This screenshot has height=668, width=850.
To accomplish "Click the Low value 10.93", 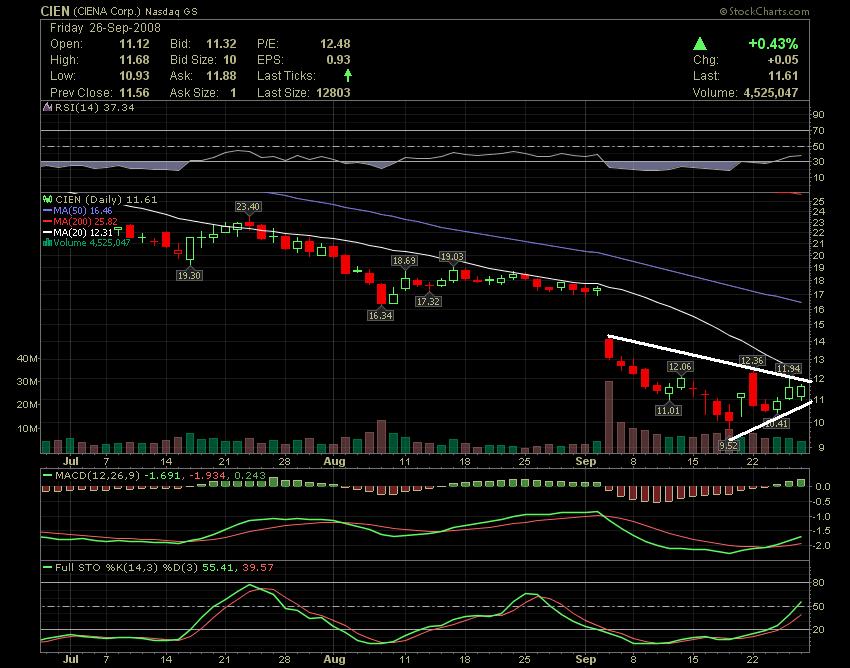I will 134,76.
